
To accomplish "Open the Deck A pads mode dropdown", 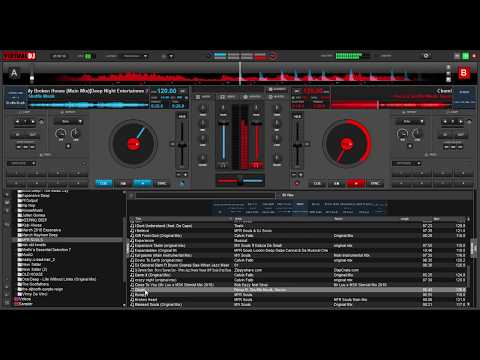I will [x=22, y=163].
